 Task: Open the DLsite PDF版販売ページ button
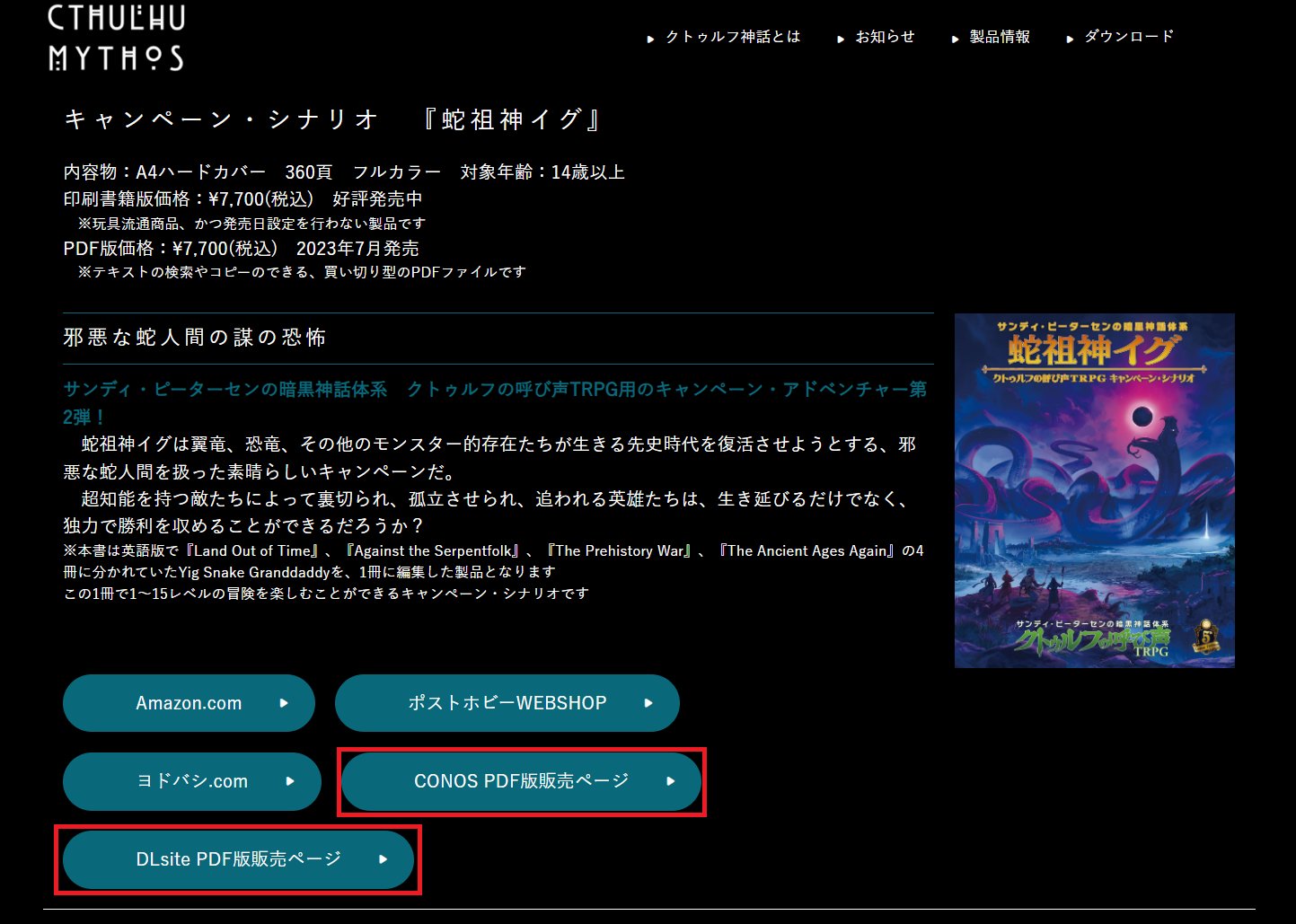coord(238,859)
